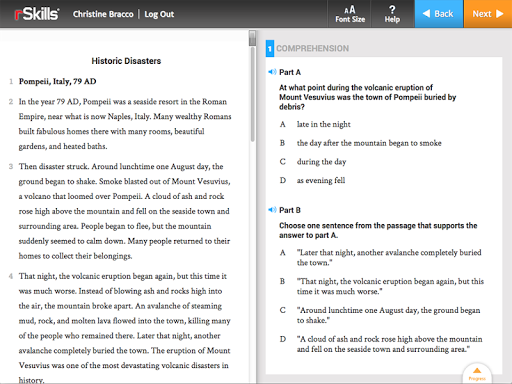
Task: Select Part B option C Around lunchtime
Action: (x=380, y=315)
